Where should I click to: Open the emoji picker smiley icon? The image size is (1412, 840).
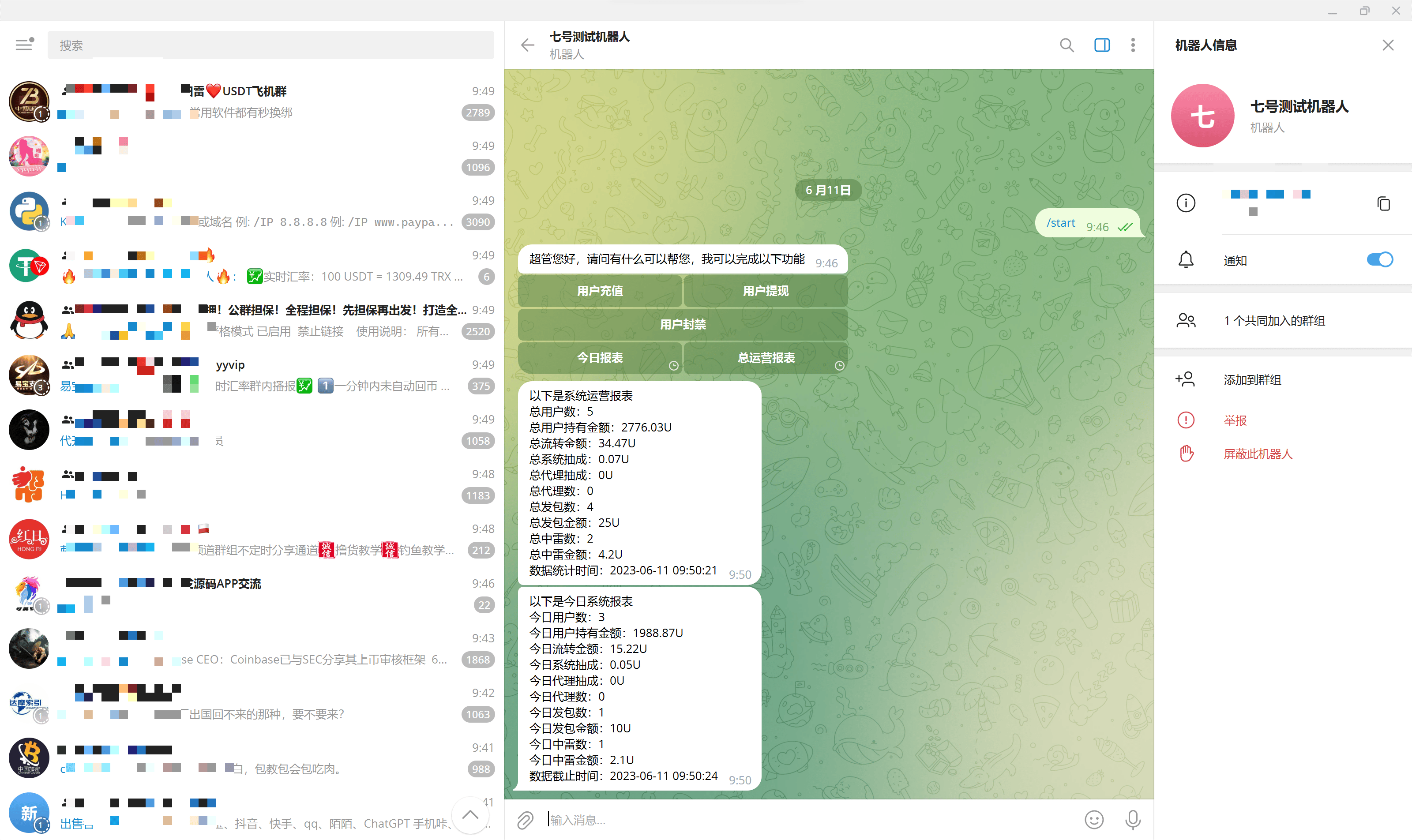[1094, 820]
